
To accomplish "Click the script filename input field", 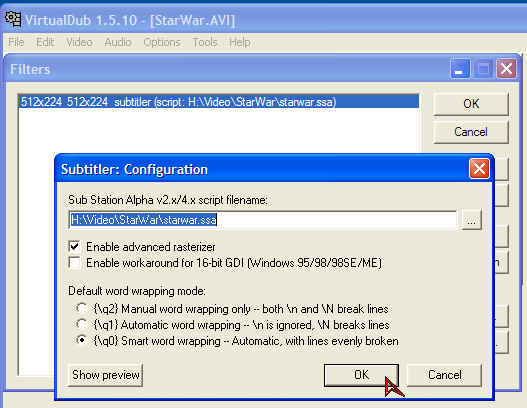I will pyautogui.click(x=263, y=220).
